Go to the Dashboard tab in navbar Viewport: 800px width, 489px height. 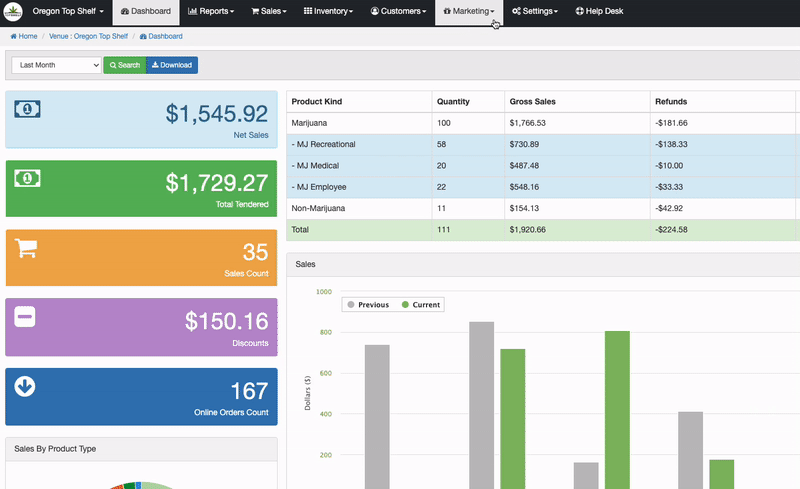click(x=146, y=11)
